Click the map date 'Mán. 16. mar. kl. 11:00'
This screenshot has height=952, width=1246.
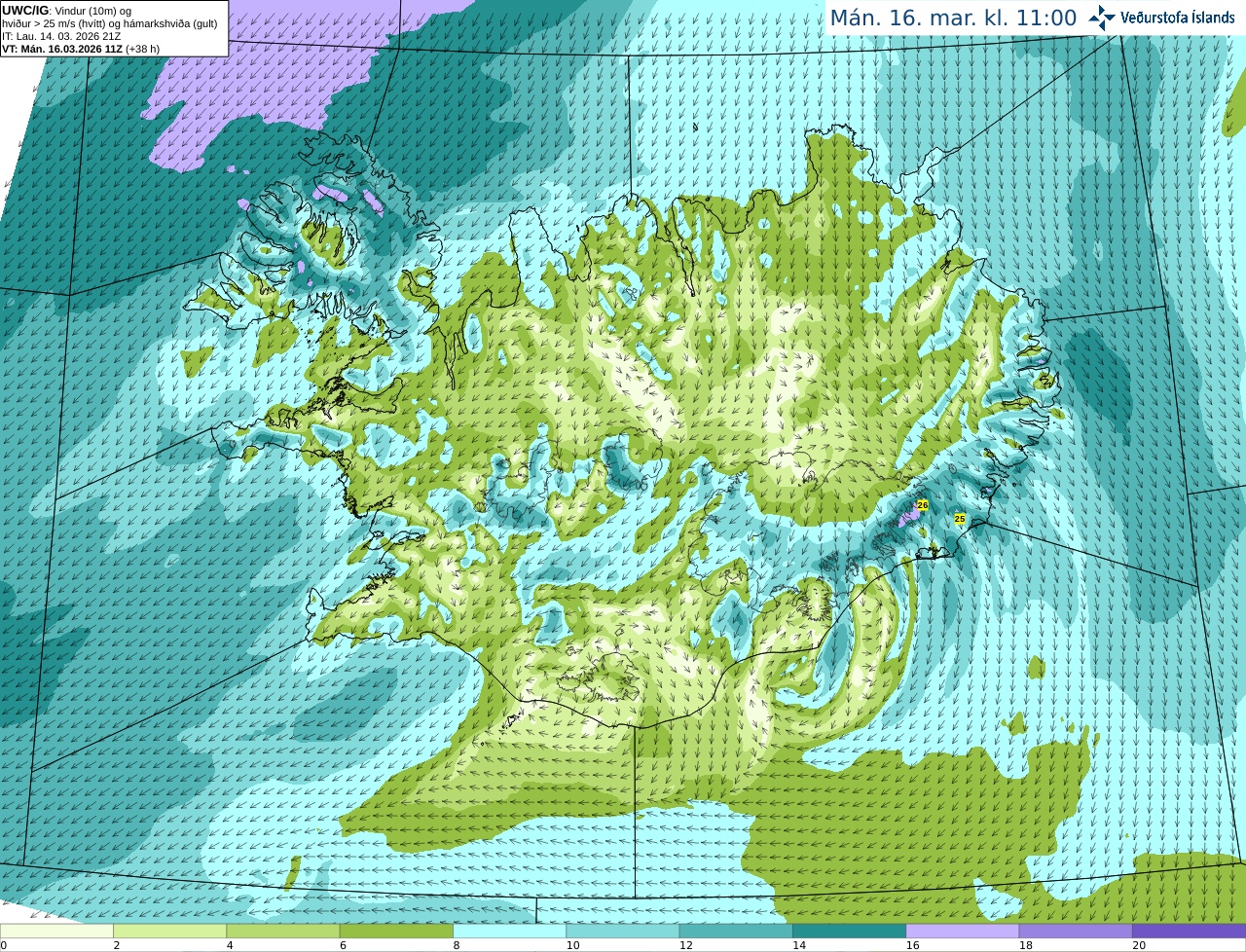click(x=953, y=18)
